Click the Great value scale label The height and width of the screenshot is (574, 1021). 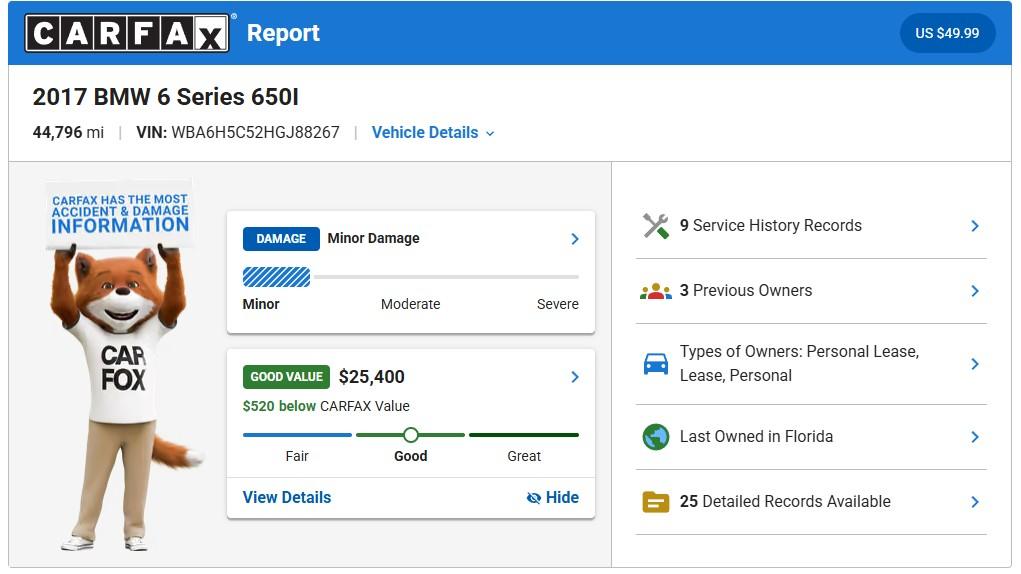pyautogui.click(x=524, y=456)
